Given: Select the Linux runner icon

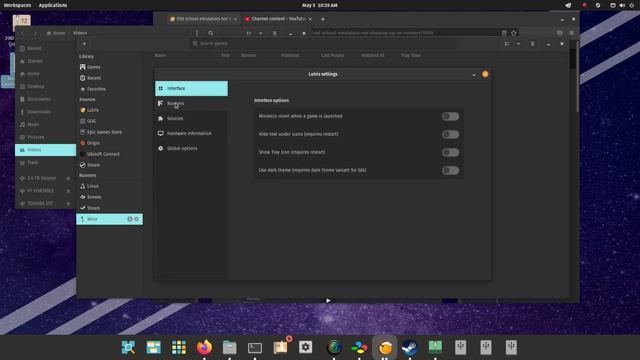Looking at the screenshot, I should click(x=82, y=186).
